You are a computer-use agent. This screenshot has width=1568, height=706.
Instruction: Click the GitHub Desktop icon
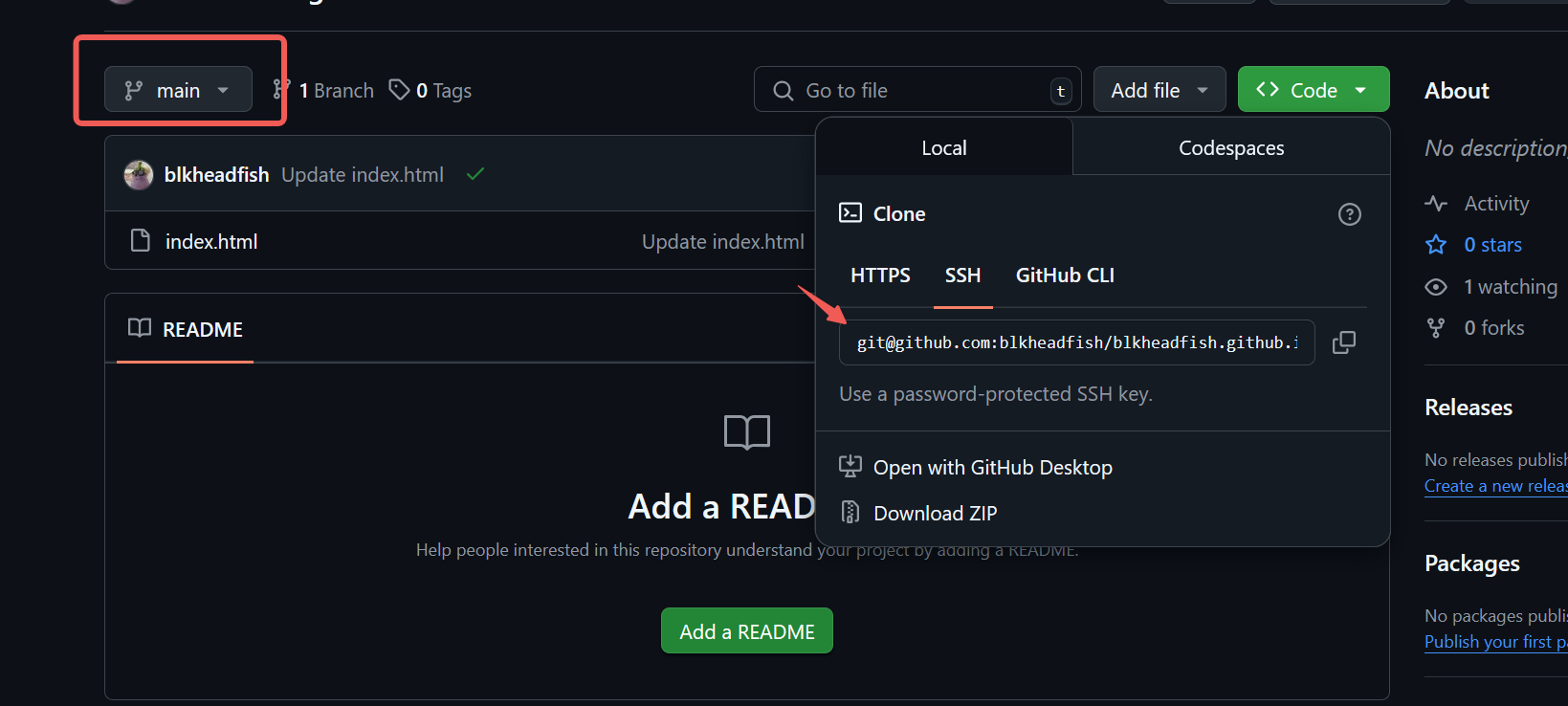[850, 467]
